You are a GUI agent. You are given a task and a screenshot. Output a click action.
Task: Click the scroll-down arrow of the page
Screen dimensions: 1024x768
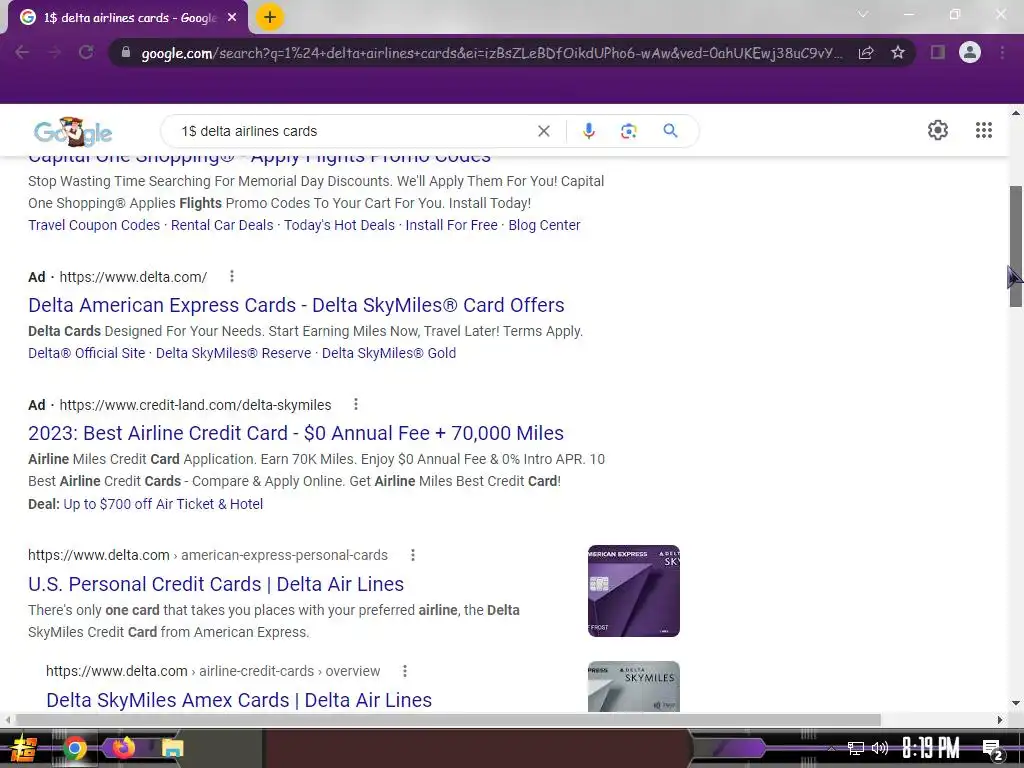click(x=1016, y=703)
